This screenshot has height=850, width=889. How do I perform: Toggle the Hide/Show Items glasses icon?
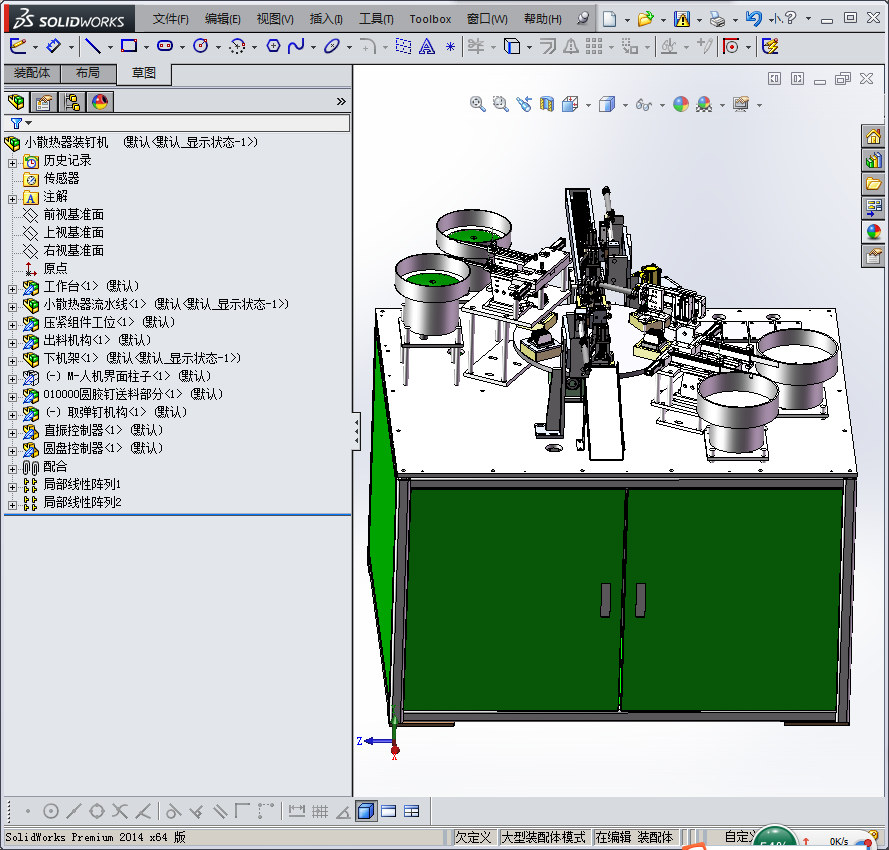[645, 104]
